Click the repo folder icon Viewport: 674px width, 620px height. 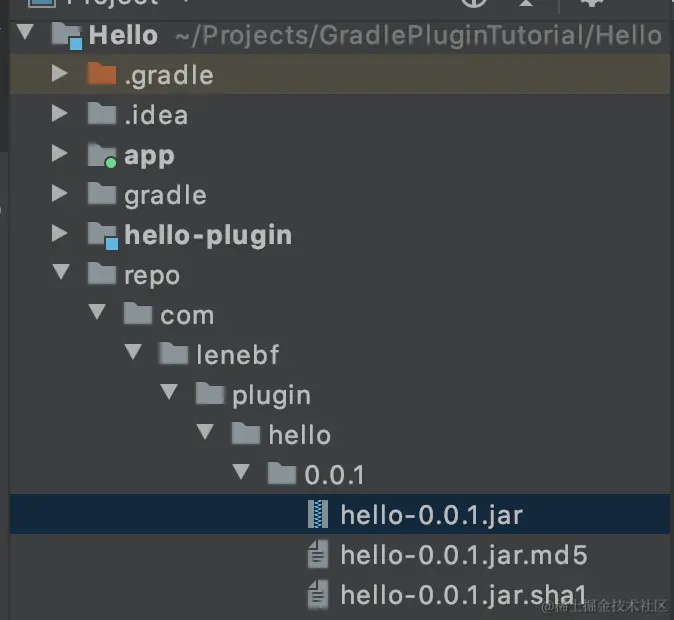(x=102, y=273)
